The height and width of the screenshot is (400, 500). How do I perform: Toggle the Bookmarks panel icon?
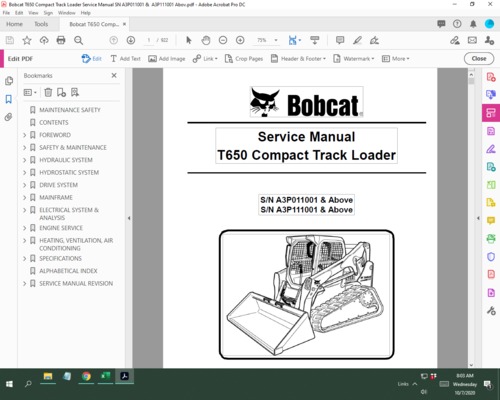tap(9, 99)
